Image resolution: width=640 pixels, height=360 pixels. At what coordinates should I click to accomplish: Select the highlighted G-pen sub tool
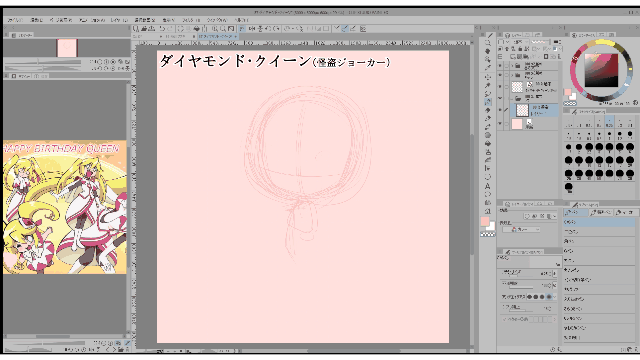(x=599, y=222)
